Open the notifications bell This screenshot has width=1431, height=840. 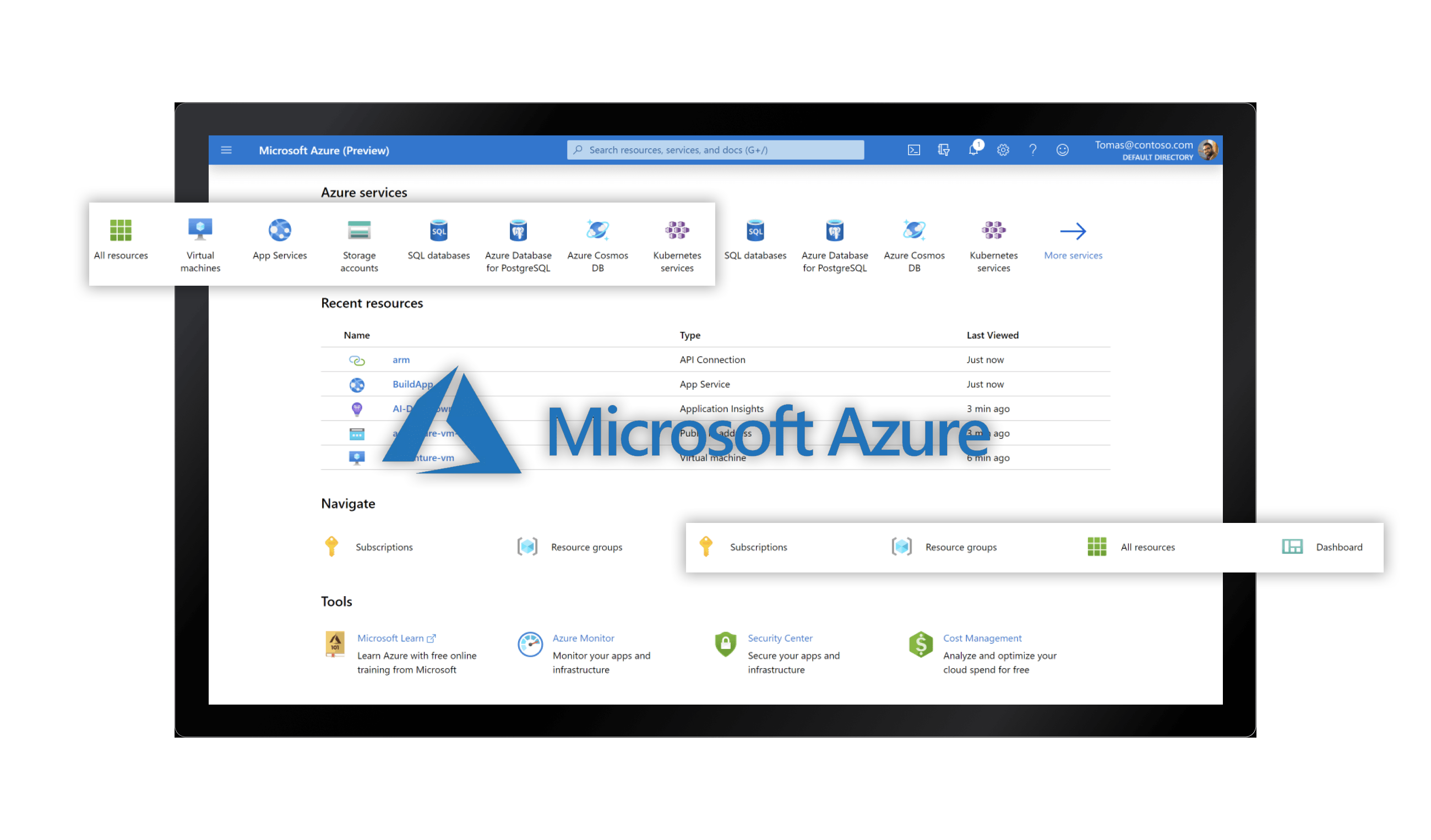[x=973, y=150]
